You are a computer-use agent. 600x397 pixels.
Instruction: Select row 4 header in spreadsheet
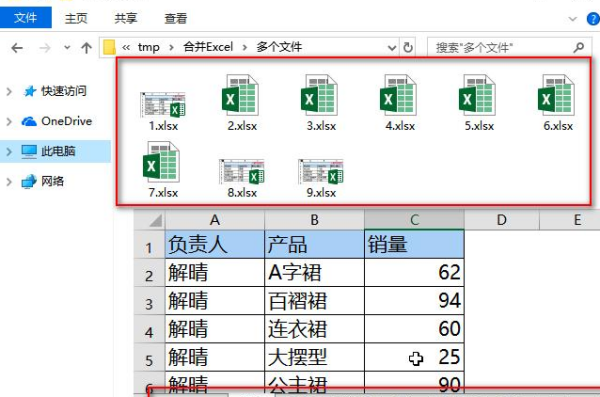149,329
